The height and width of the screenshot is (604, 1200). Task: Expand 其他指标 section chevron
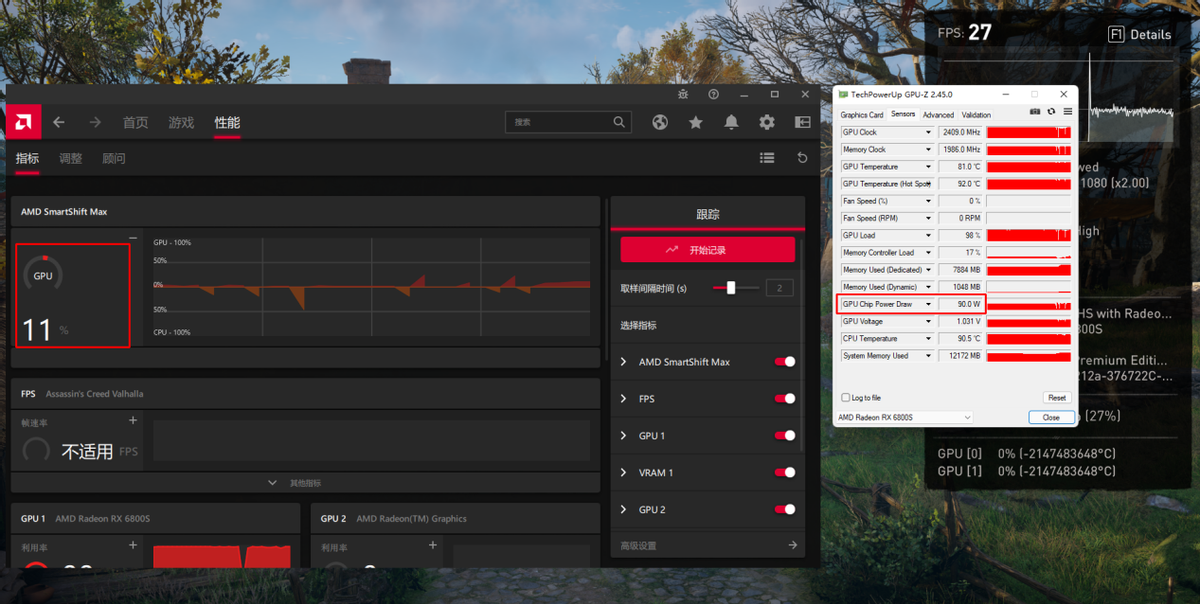[273, 483]
